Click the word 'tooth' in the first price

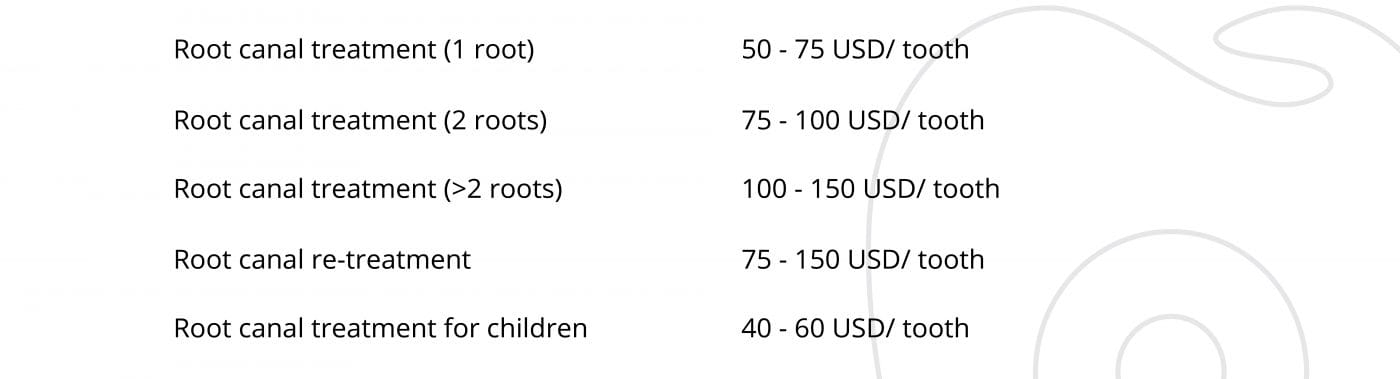click(936, 50)
